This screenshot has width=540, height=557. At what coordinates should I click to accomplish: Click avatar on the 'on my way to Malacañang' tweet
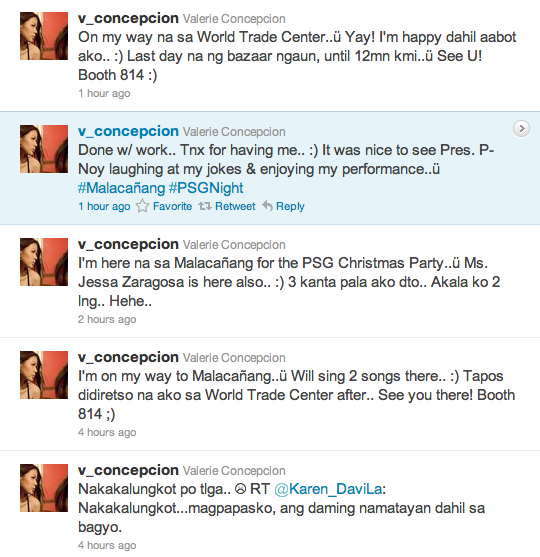[44, 375]
